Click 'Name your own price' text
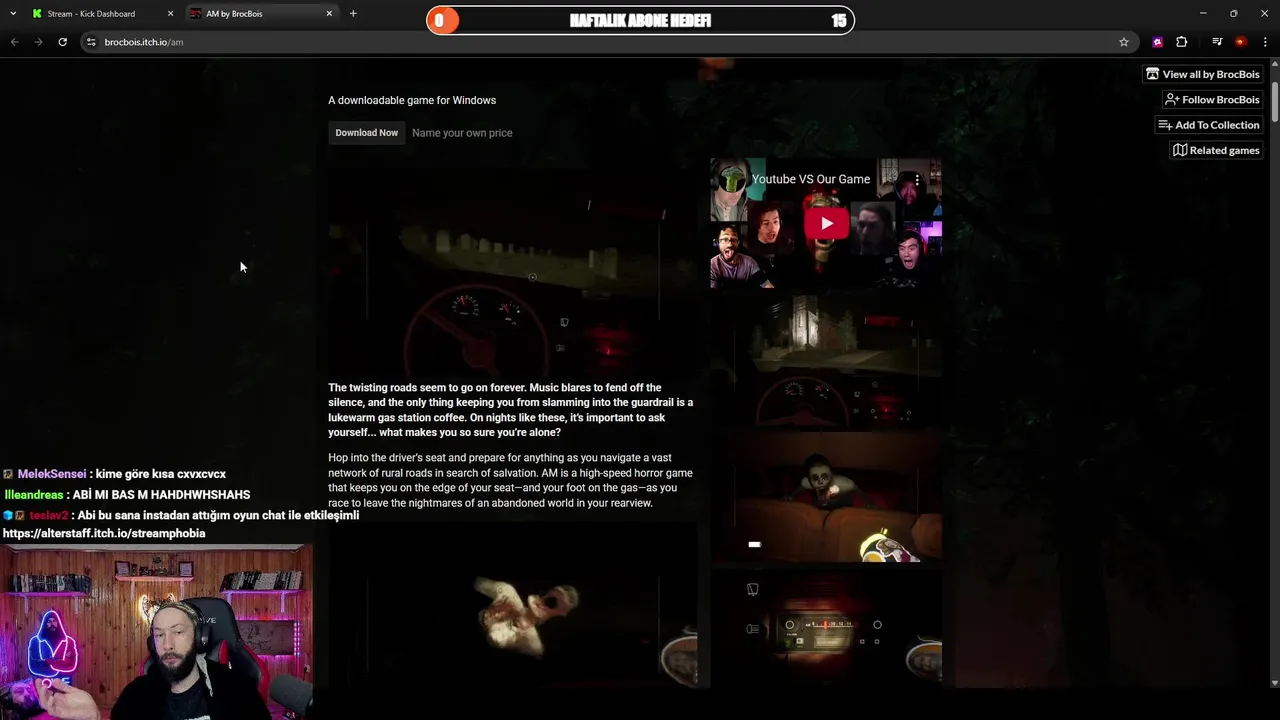The image size is (1280, 720). [x=462, y=133]
